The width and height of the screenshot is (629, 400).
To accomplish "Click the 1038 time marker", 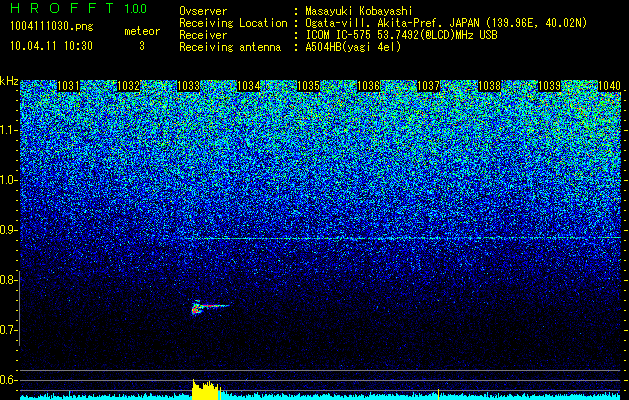I will [x=489, y=86].
